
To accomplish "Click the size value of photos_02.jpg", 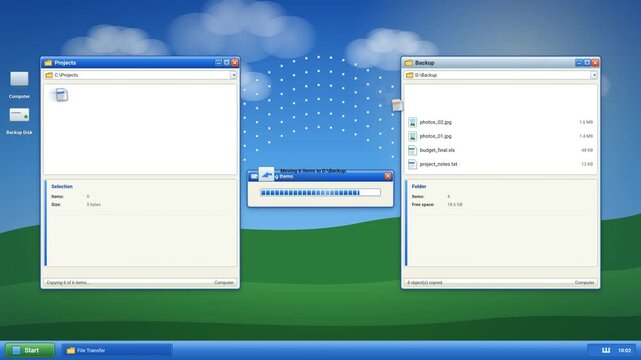I will 586,122.
